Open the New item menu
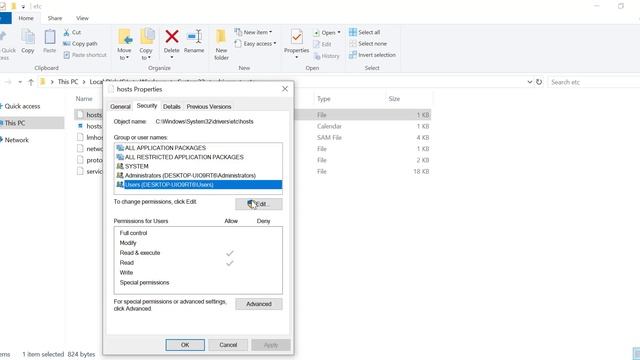 click(253, 32)
